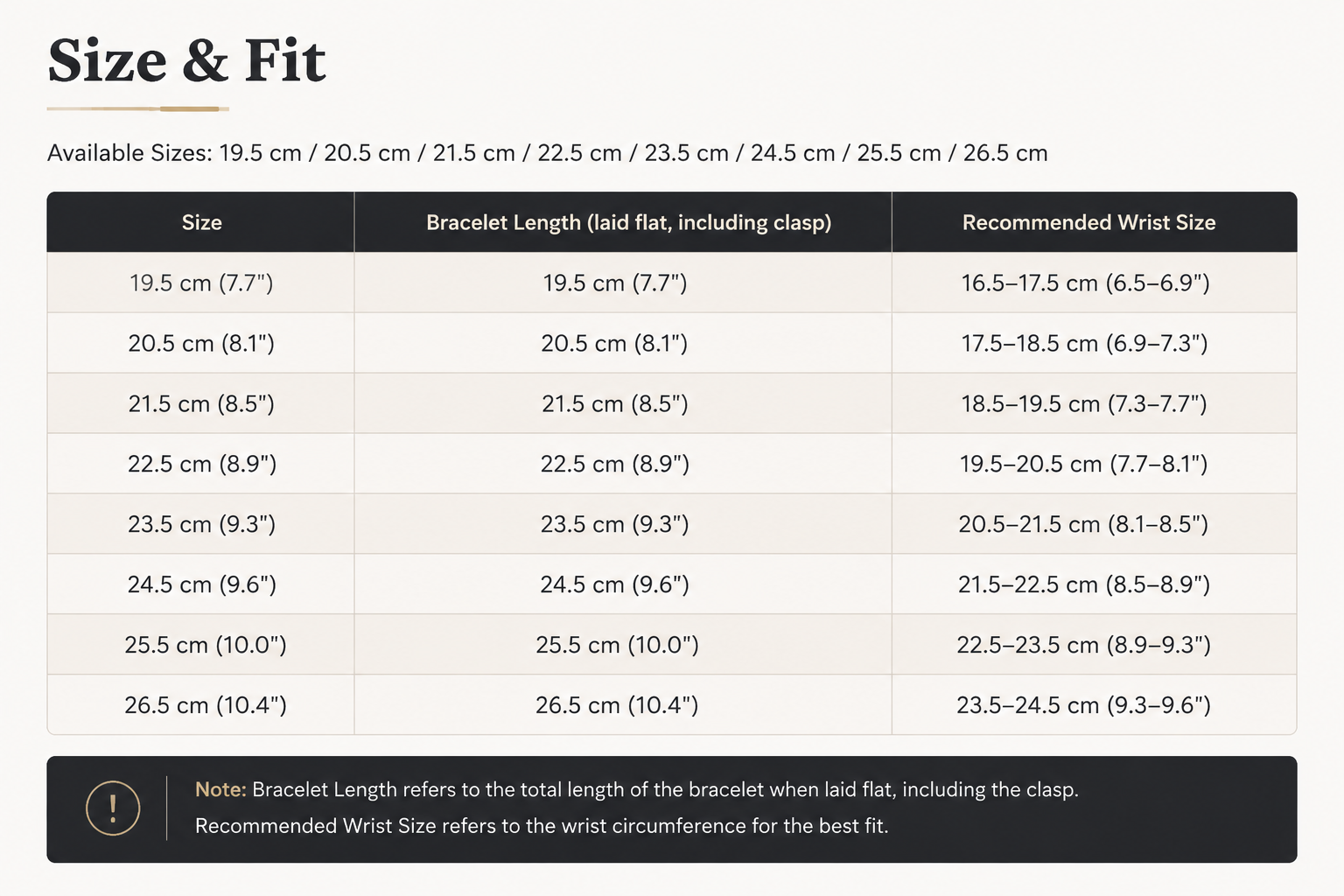Click the 22.5 cm (8.9") size cell
The height and width of the screenshot is (896, 1344).
(x=201, y=464)
